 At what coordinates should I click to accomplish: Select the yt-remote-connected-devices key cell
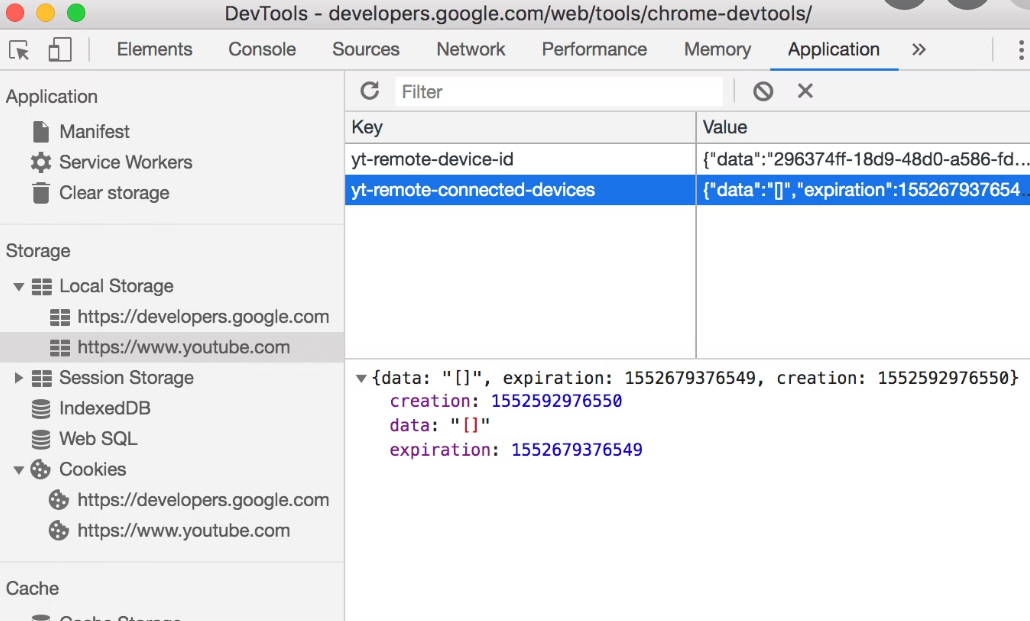tap(520, 190)
